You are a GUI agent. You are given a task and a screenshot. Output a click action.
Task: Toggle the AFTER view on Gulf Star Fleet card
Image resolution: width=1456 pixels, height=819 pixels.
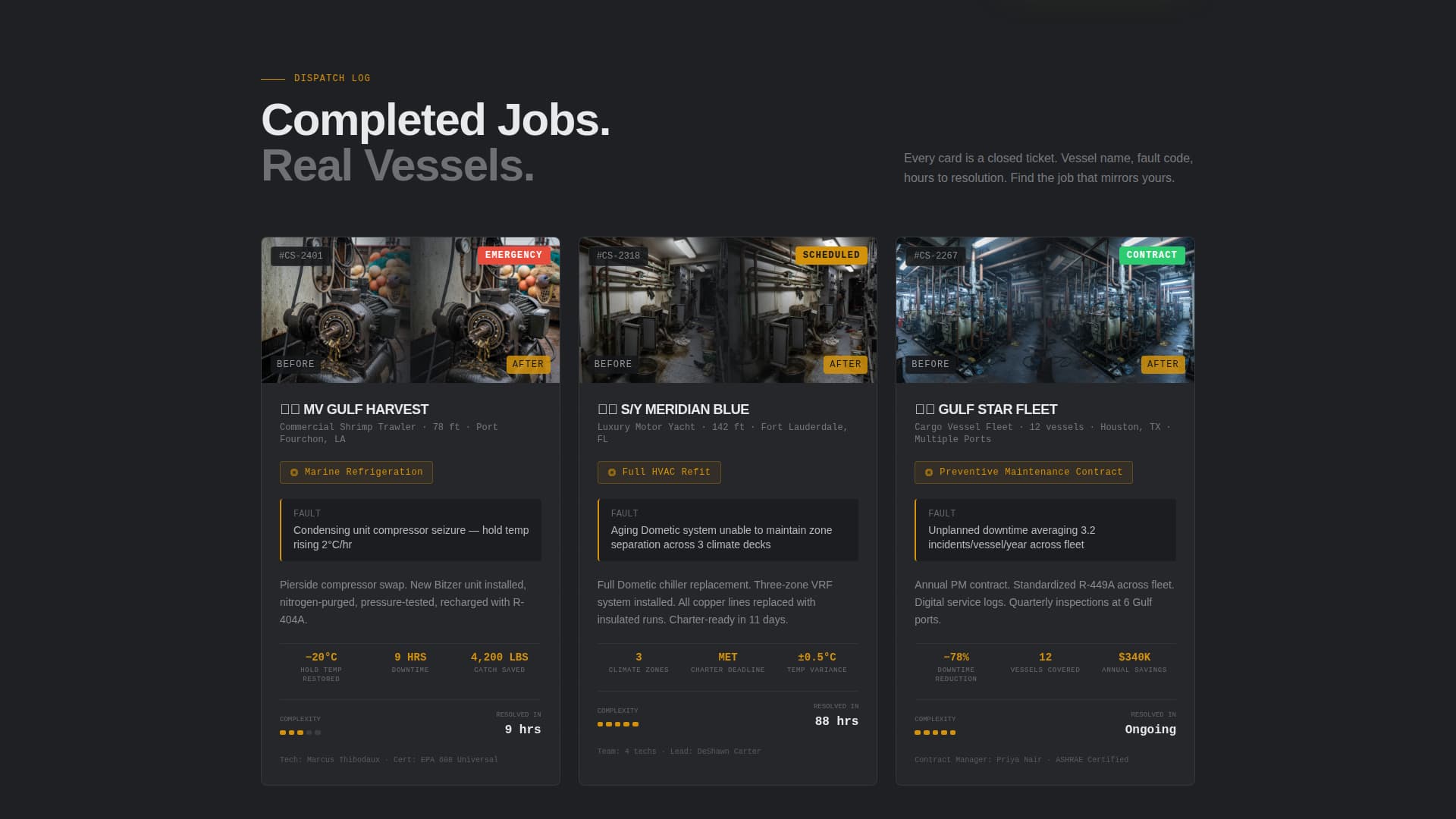(x=1163, y=364)
